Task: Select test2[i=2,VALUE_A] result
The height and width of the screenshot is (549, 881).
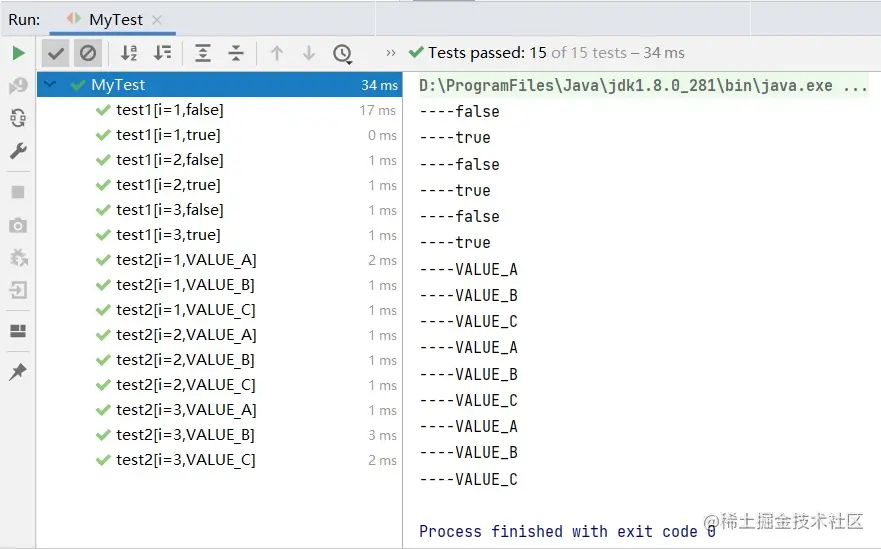Action: pos(219,335)
